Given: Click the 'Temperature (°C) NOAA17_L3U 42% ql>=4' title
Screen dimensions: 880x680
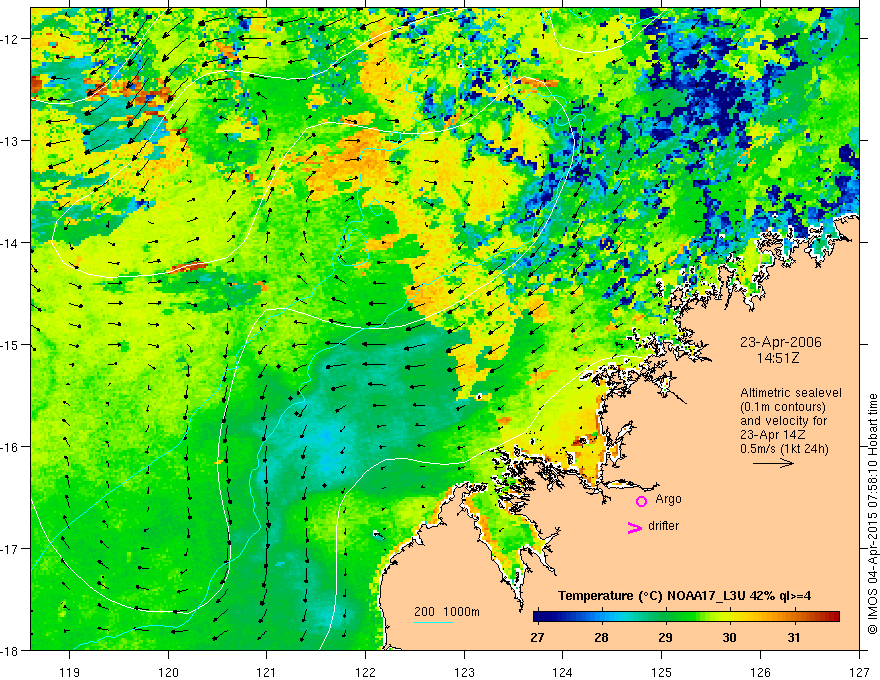Looking at the screenshot, I should (x=684, y=596).
